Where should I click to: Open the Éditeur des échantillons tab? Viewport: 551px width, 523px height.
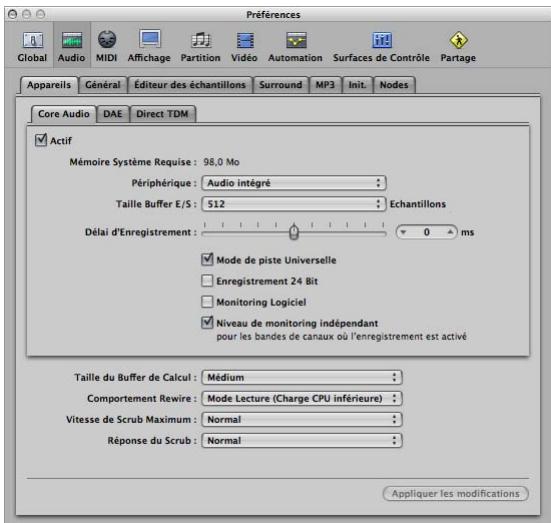(x=190, y=85)
